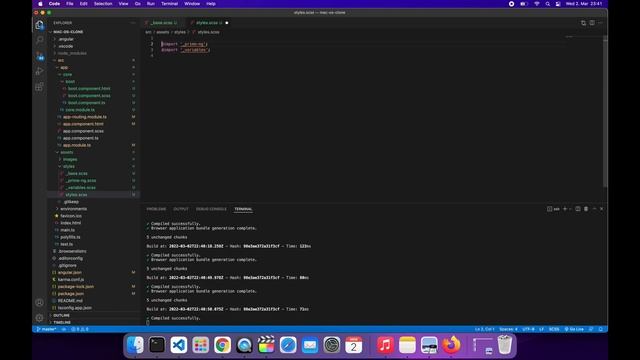The image size is (640, 360).
Task: Open the Accounts menu in the activity bar
Action: coord(40,302)
